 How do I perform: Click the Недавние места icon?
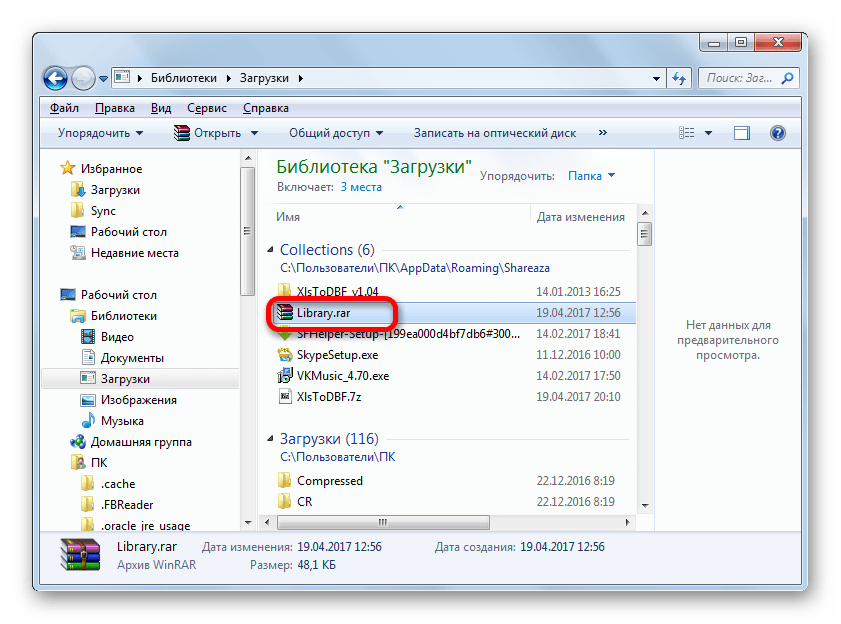78,253
